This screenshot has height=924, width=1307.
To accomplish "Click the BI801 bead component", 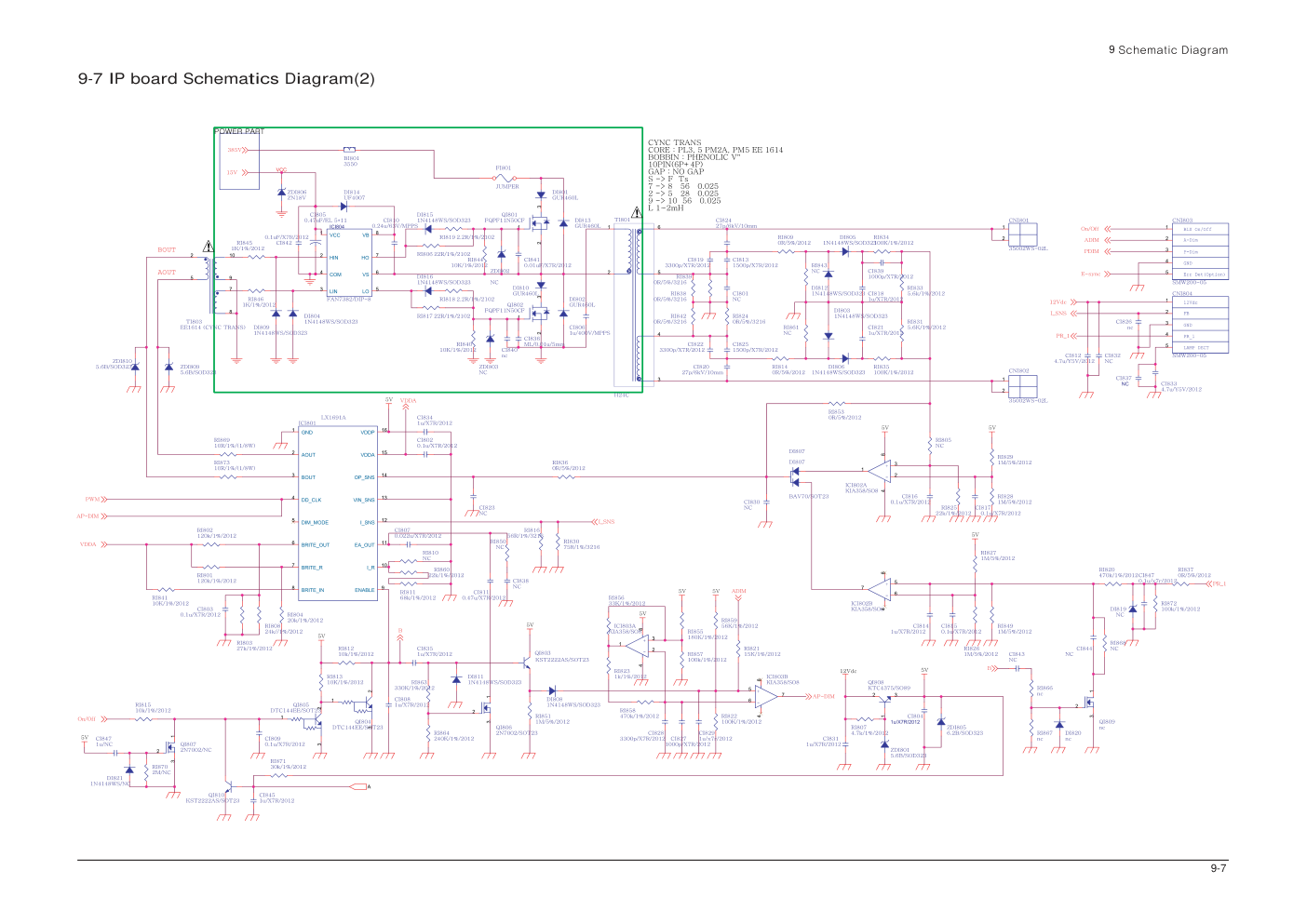I will [349, 150].
